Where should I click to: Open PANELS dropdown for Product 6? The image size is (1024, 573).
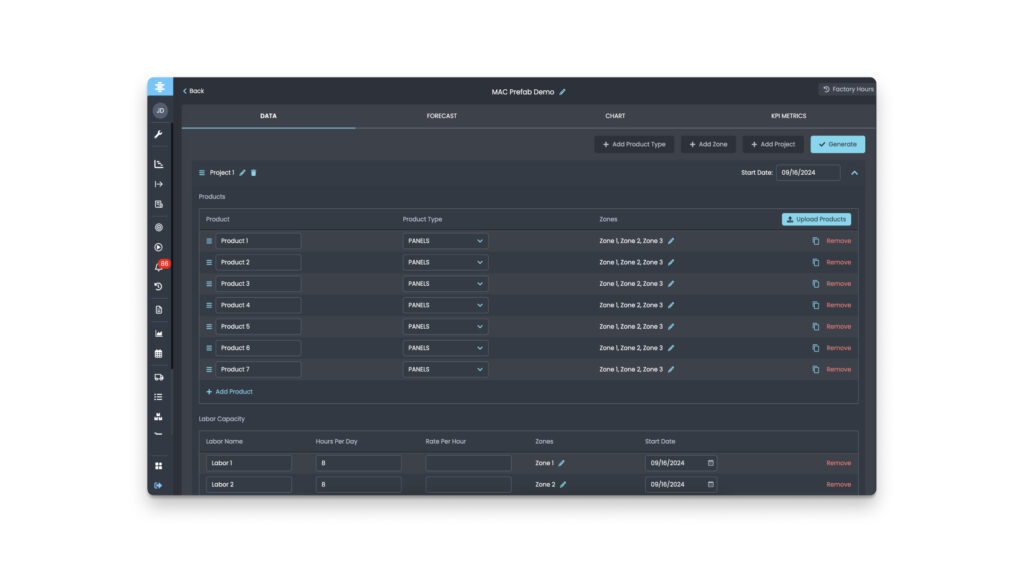[x=445, y=348]
